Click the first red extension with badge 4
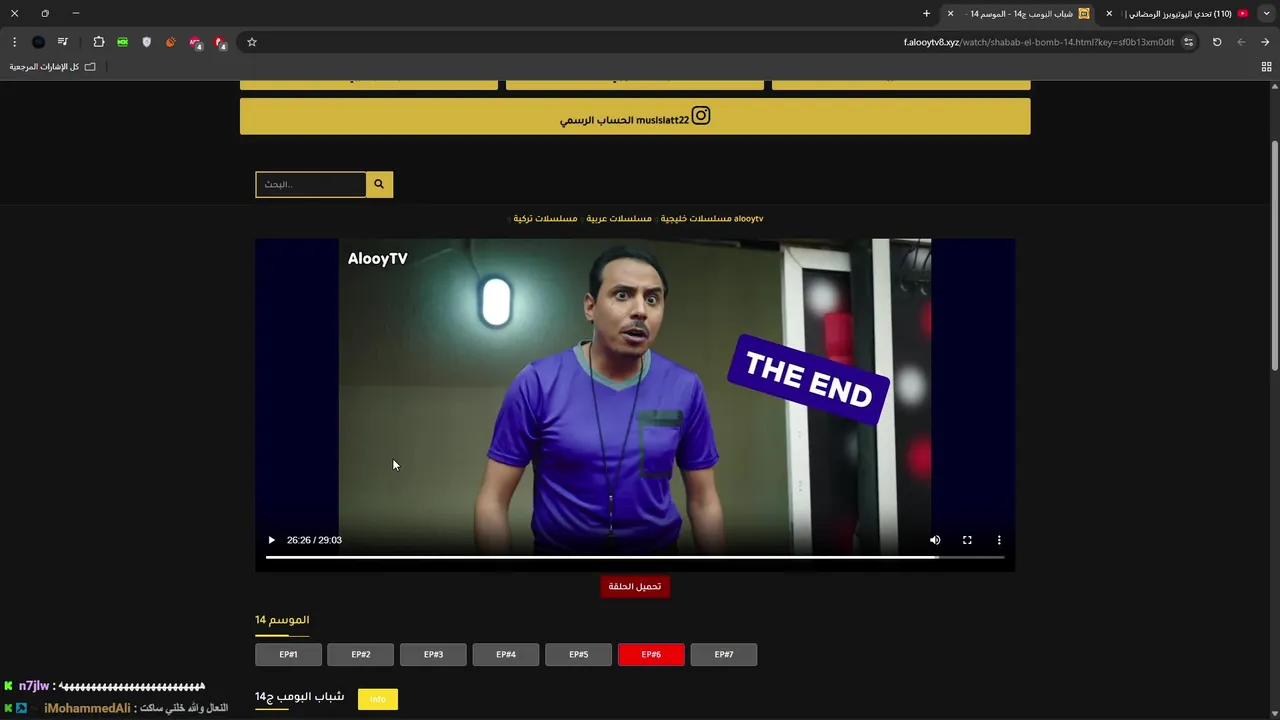1280x720 pixels. tap(196, 43)
